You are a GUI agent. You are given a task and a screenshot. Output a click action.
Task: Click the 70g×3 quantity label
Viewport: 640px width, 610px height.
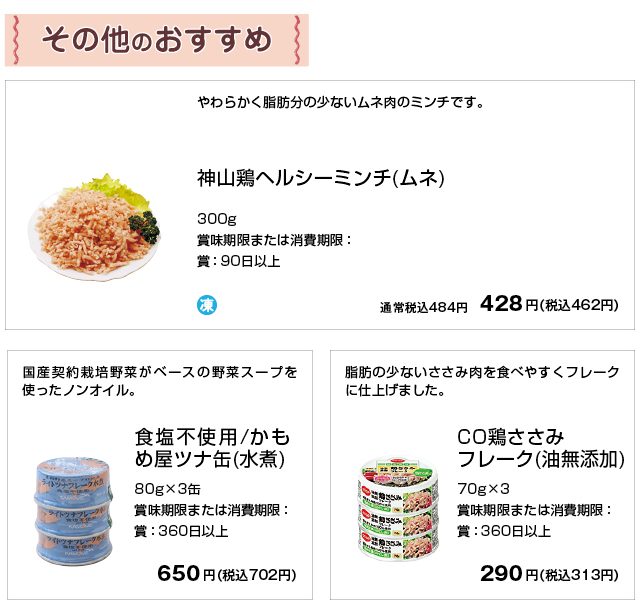(484, 489)
